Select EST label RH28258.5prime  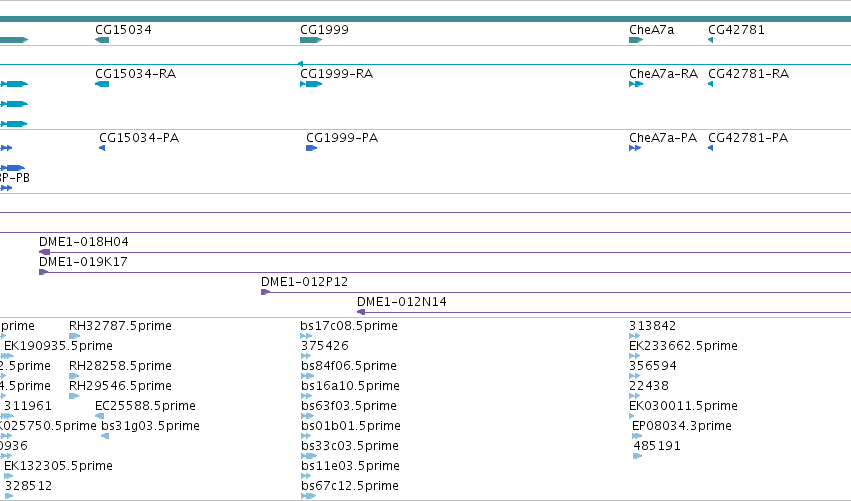(x=120, y=366)
